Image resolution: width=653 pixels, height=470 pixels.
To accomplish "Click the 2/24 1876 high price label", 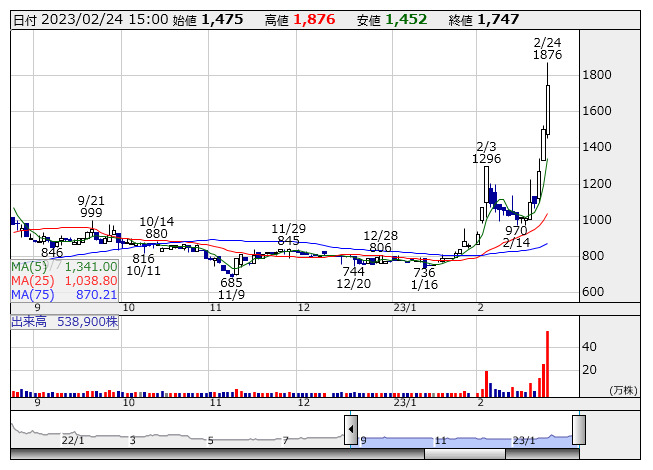I will (547, 48).
